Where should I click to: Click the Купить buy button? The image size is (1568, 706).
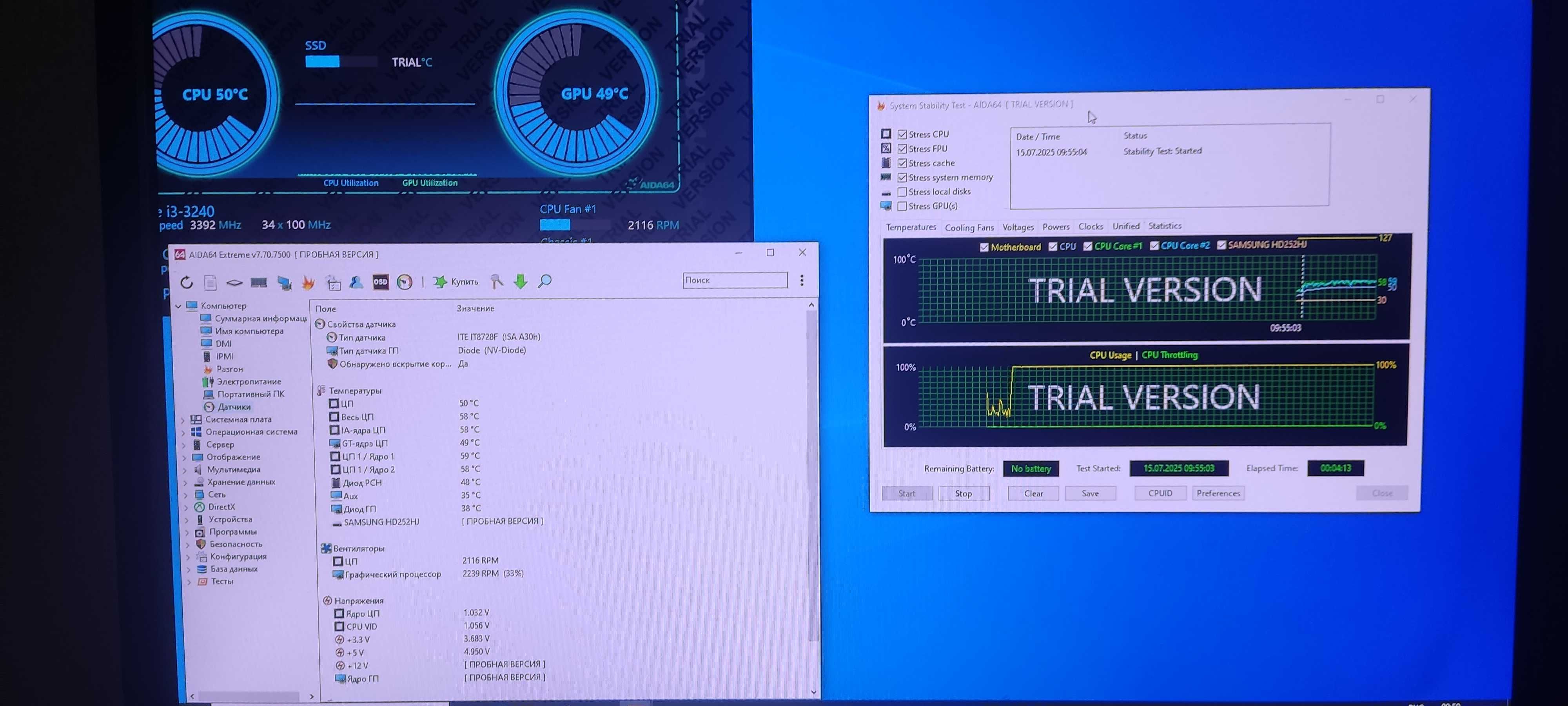pos(455,282)
